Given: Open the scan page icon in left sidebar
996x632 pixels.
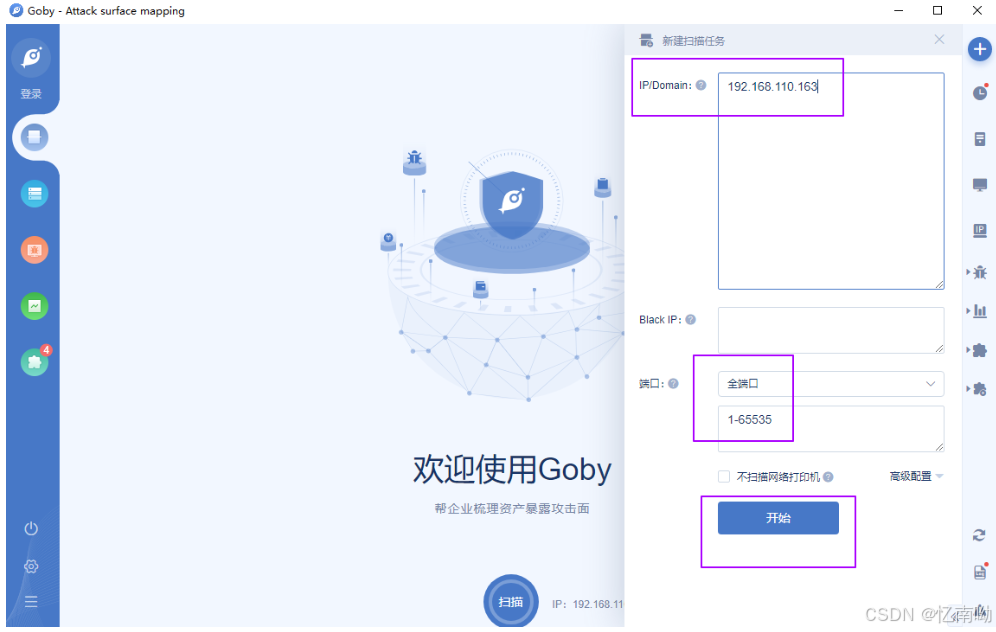Looking at the screenshot, I should (x=34, y=137).
